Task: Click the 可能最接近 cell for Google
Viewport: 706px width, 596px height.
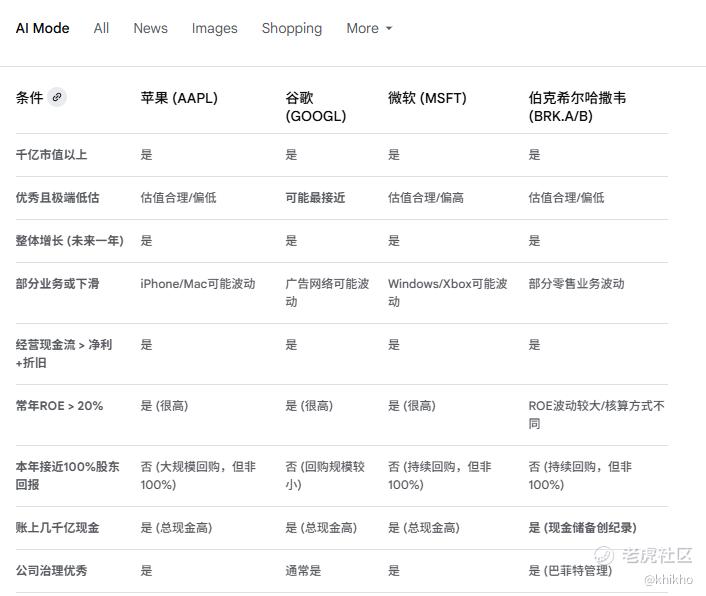Action: pos(315,198)
